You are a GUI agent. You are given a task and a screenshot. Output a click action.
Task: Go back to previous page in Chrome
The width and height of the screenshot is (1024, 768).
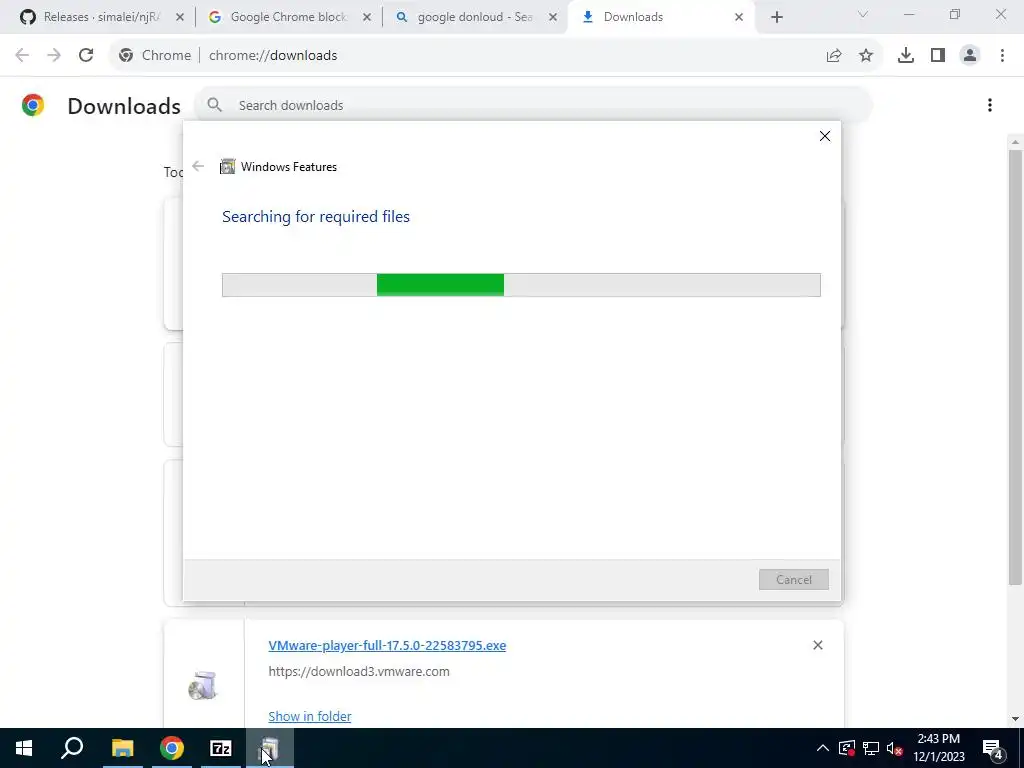(x=22, y=56)
